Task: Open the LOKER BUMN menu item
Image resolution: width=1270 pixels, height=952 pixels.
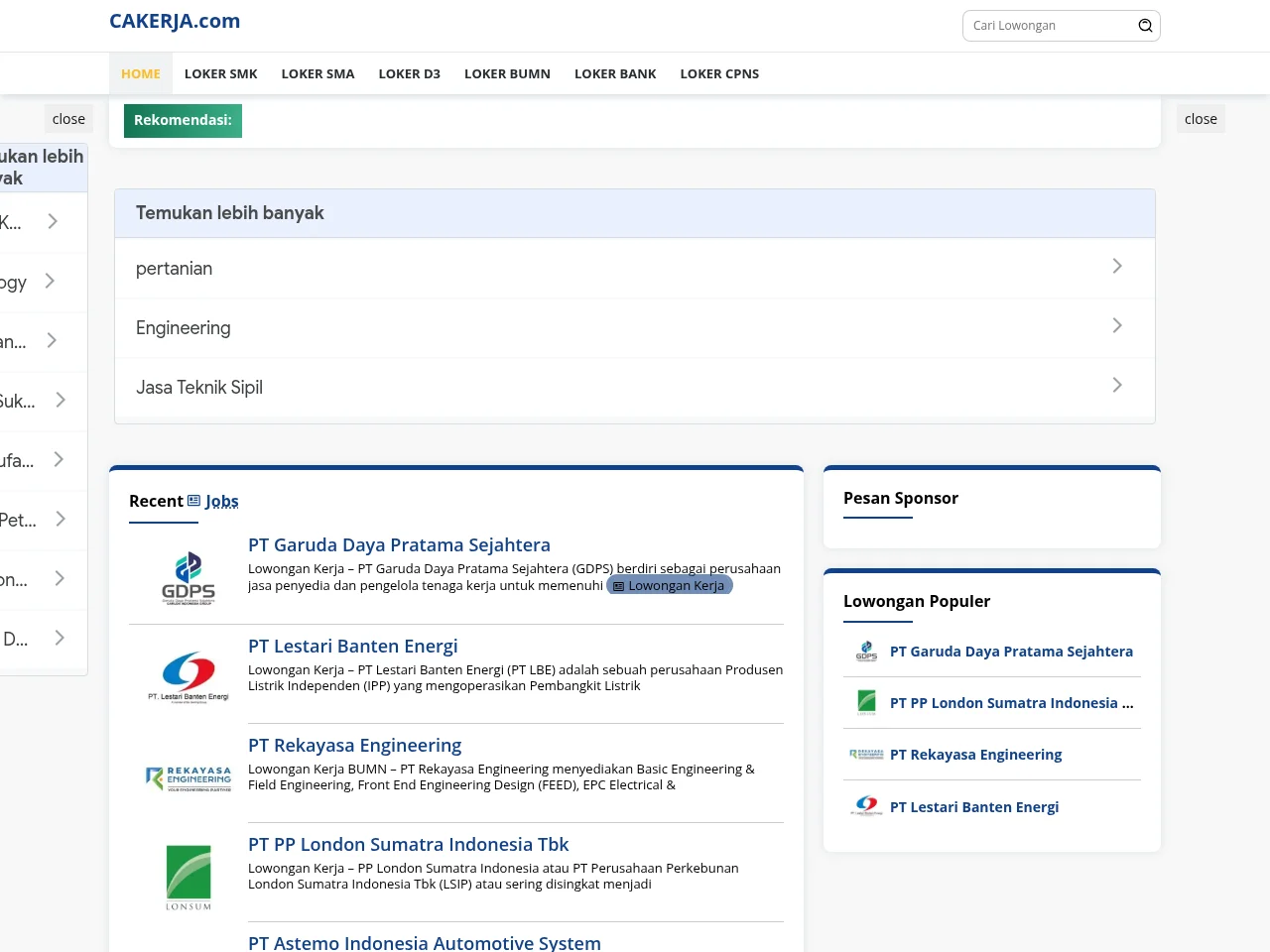Action: pos(507,73)
